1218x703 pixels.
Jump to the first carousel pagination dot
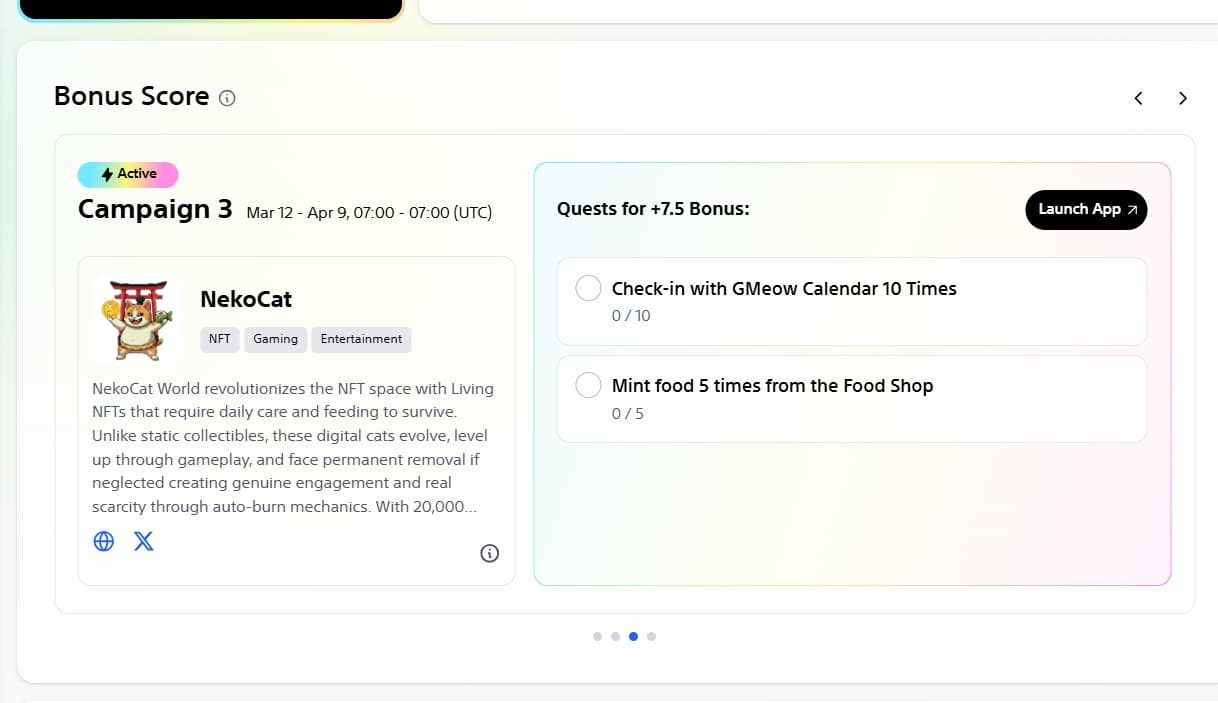click(x=597, y=636)
